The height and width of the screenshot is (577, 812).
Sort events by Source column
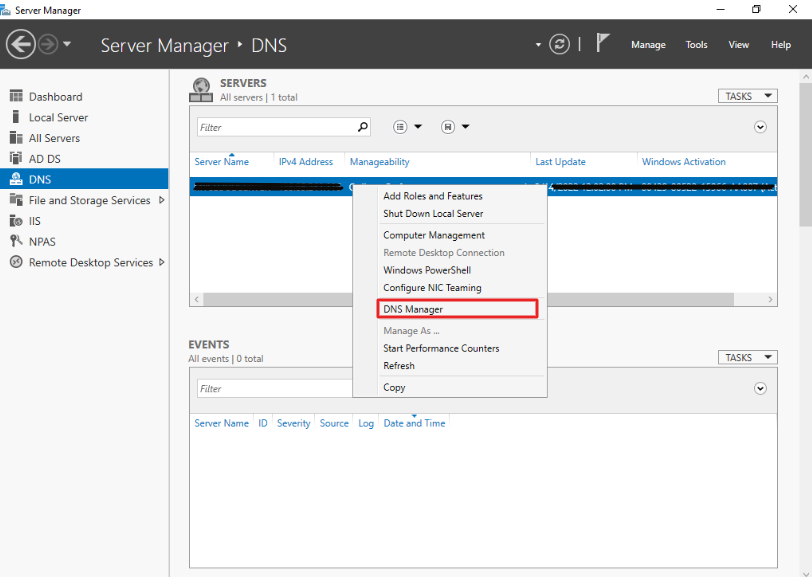pyautogui.click(x=334, y=423)
